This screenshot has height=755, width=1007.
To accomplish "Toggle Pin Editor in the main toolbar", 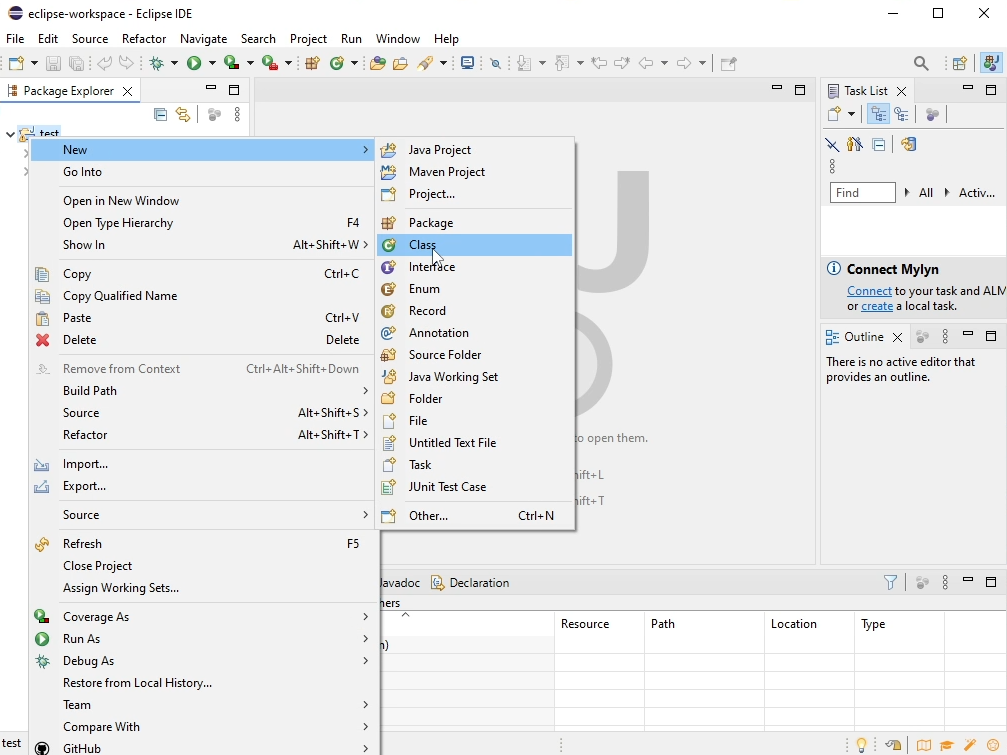I will coord(728,63).
